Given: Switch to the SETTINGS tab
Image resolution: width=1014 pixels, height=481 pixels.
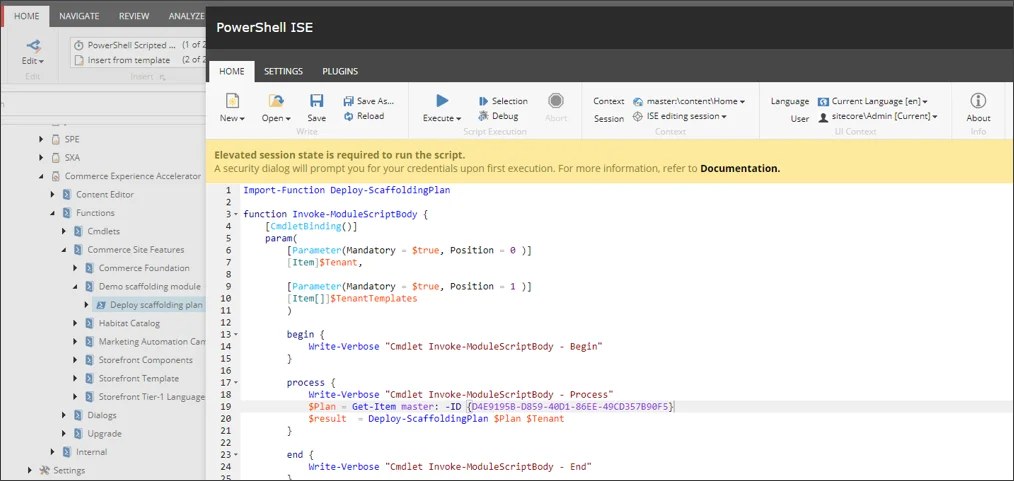Looking at the screenshot, I should tap(284, 71).
